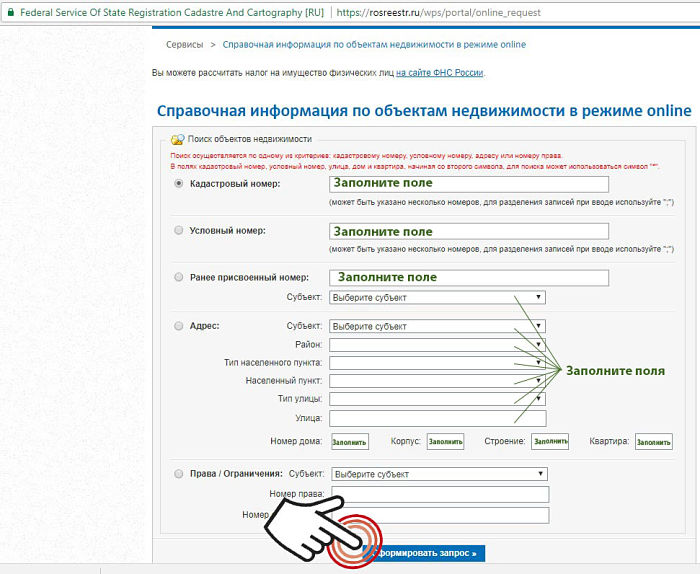Click the Кадастровый номер text field

[x=468, y=184]
